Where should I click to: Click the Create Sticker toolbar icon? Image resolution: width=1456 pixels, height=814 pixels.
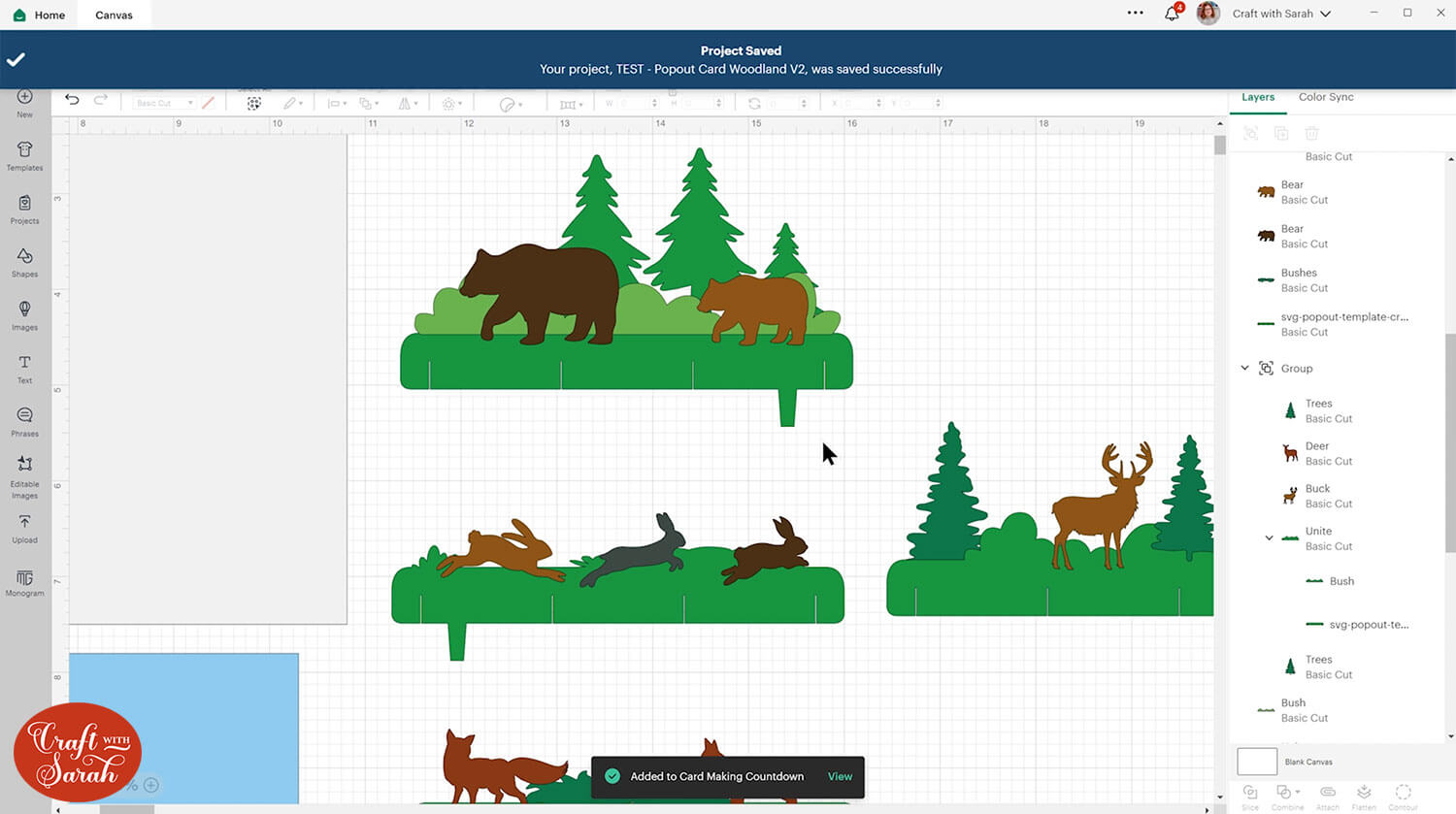click(x=510, y=104)
